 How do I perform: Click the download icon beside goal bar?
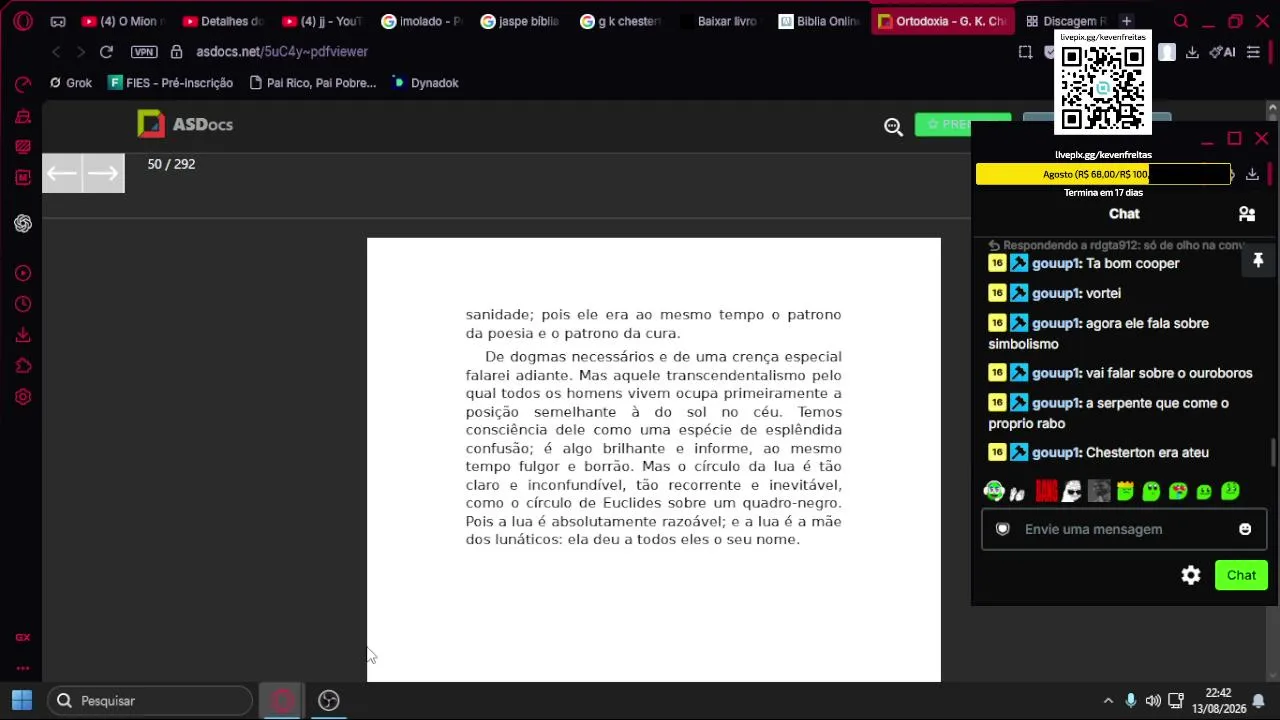pos(1252,174)
